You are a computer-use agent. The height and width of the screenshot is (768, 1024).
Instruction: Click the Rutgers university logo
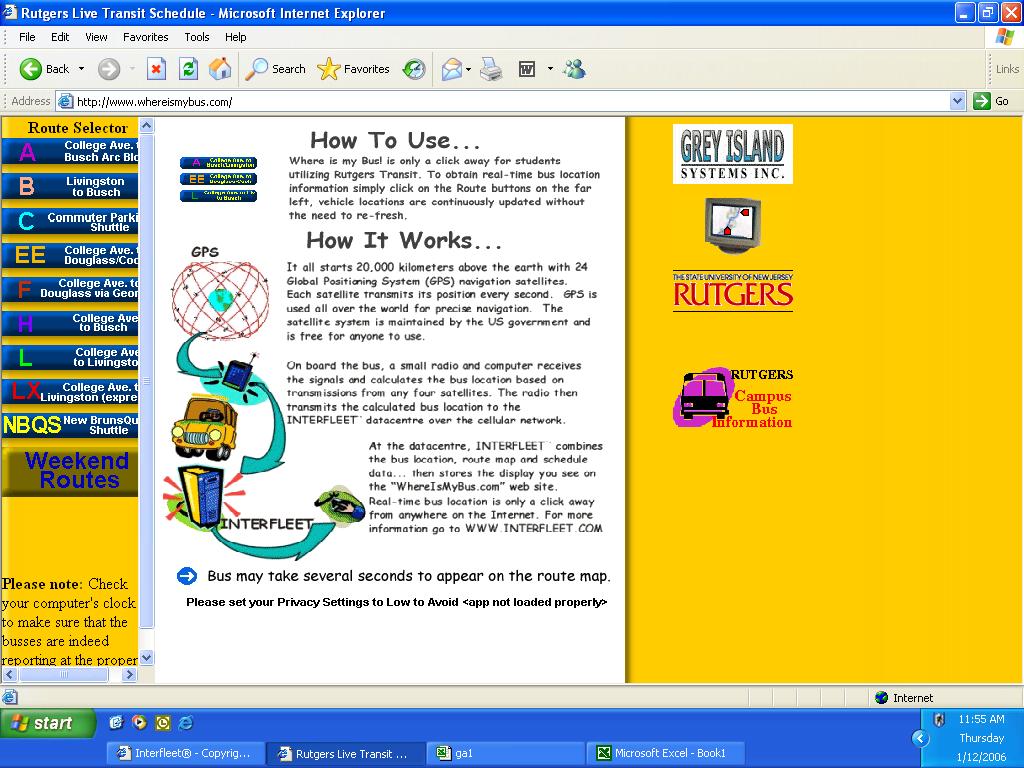click(733, 291)
